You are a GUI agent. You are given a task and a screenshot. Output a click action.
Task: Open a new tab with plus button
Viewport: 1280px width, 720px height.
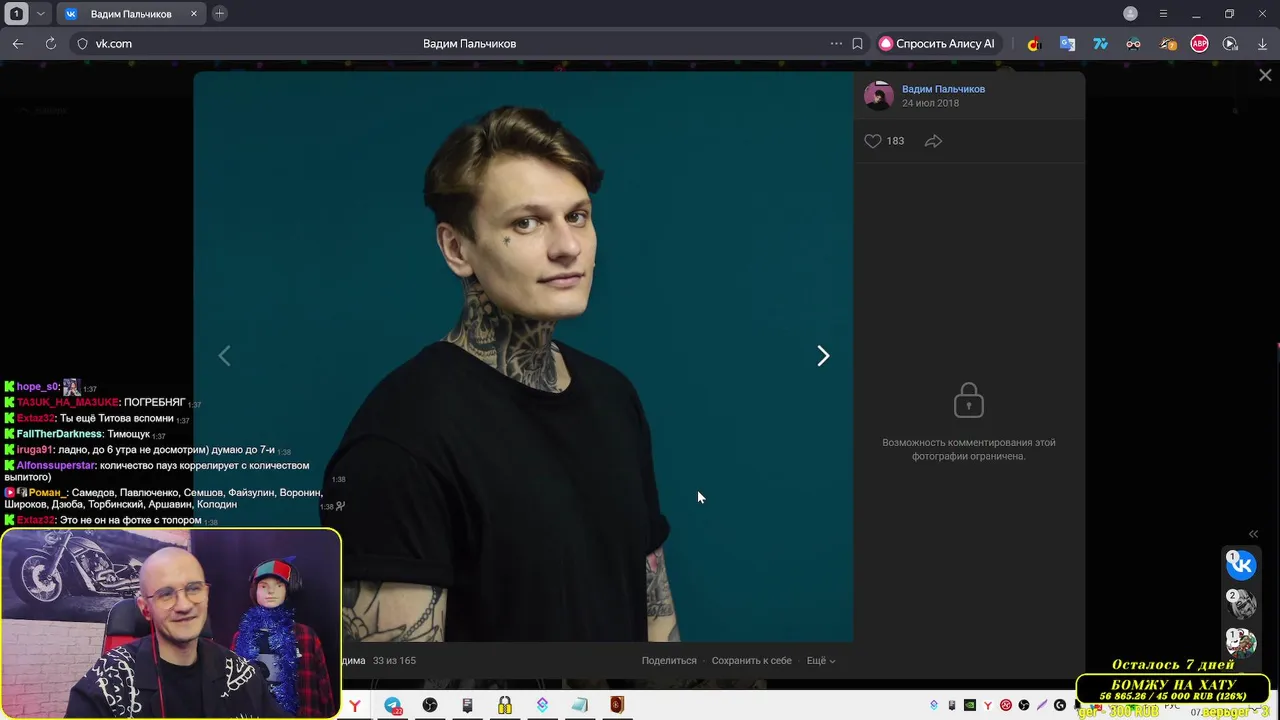pos(219,14)
